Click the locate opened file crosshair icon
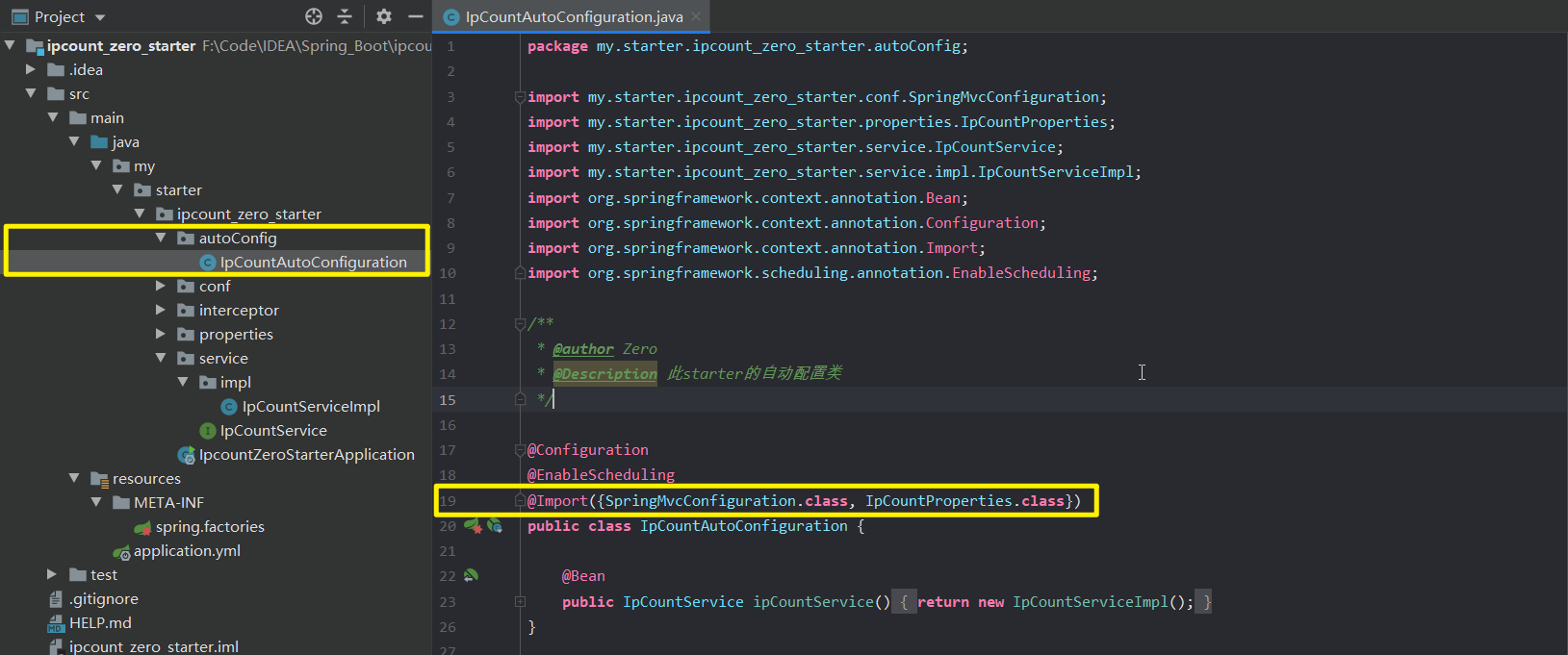Screen dimensions: 1568x655 [x=314, y=16]
